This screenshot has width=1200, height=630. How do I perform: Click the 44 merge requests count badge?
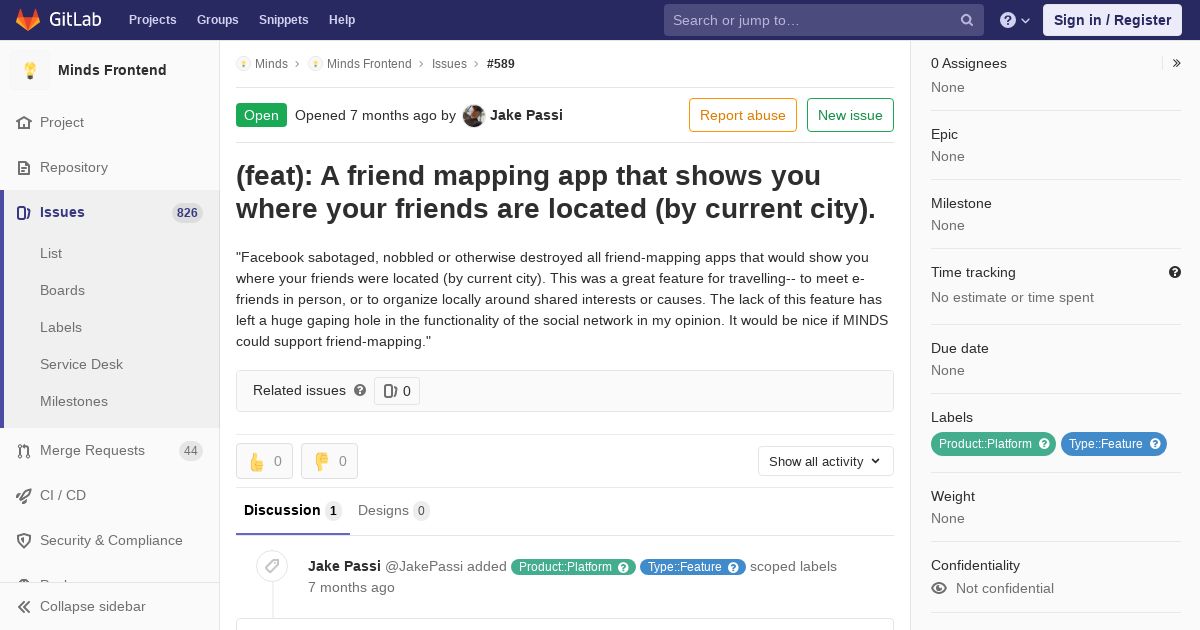(191, 451)
